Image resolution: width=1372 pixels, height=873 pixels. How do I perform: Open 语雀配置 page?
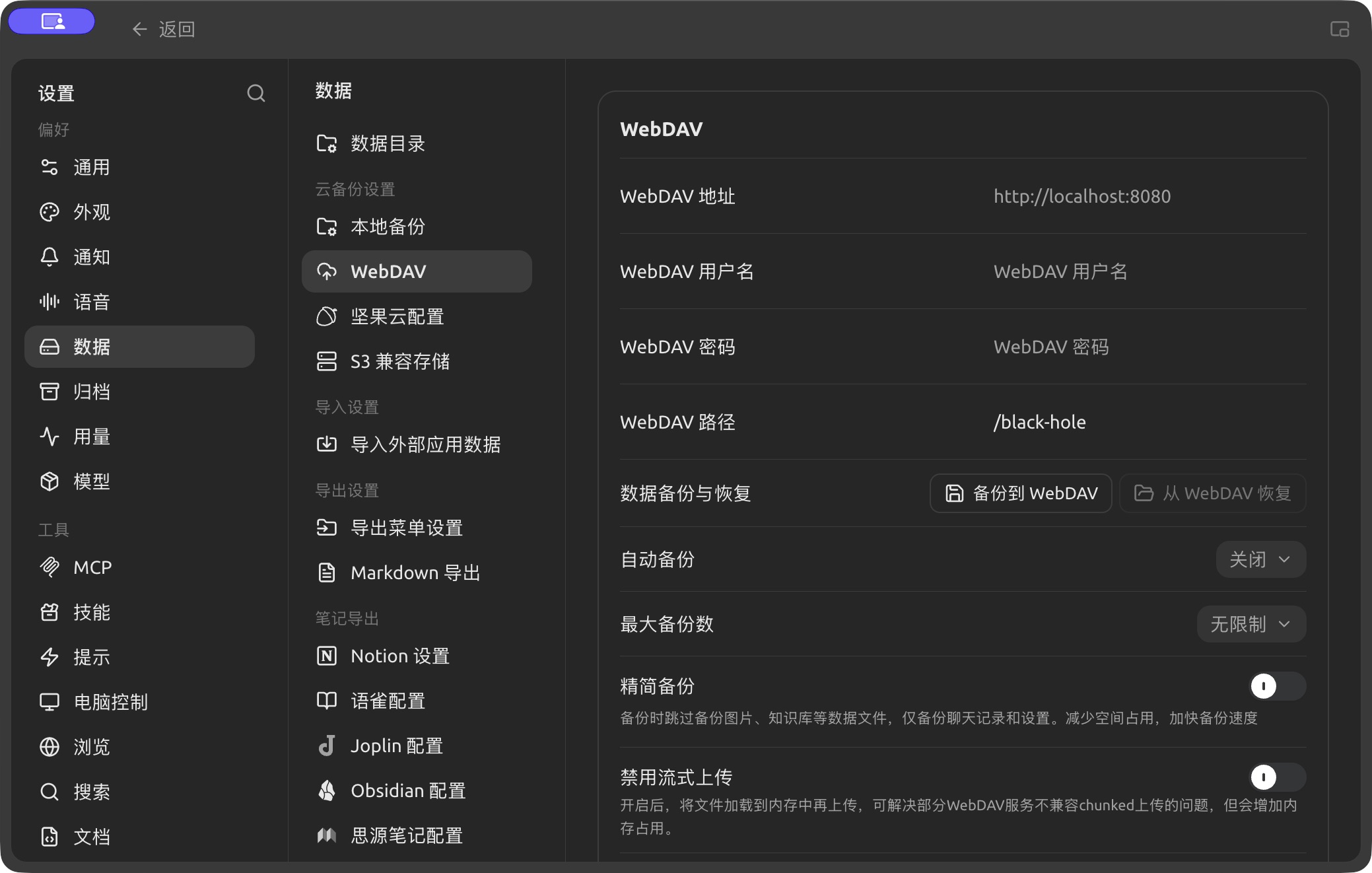(x=417, y=701)
